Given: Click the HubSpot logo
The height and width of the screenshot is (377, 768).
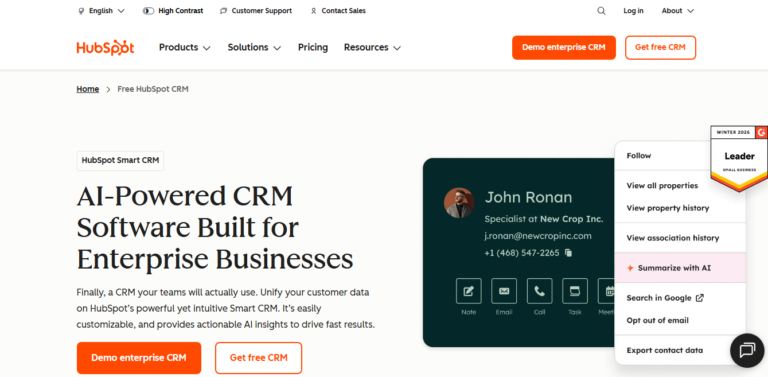Looking at the screenshot, I should click(x=105, y=47).
